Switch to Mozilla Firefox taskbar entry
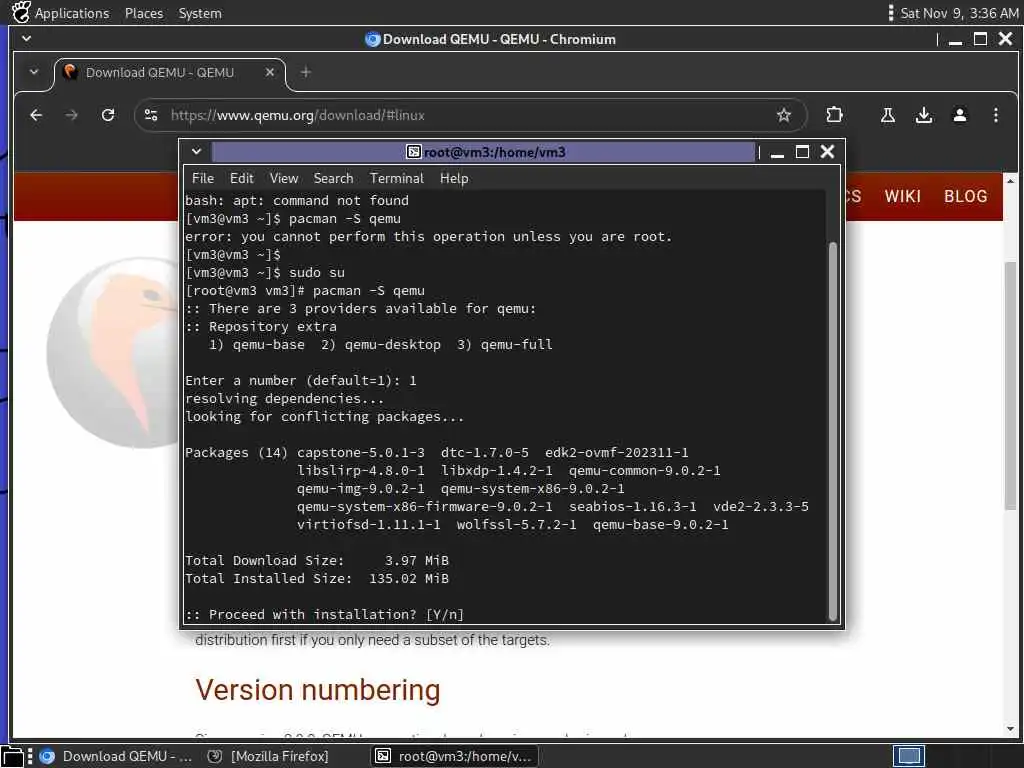1024x768 pixels. click(268, 756)
